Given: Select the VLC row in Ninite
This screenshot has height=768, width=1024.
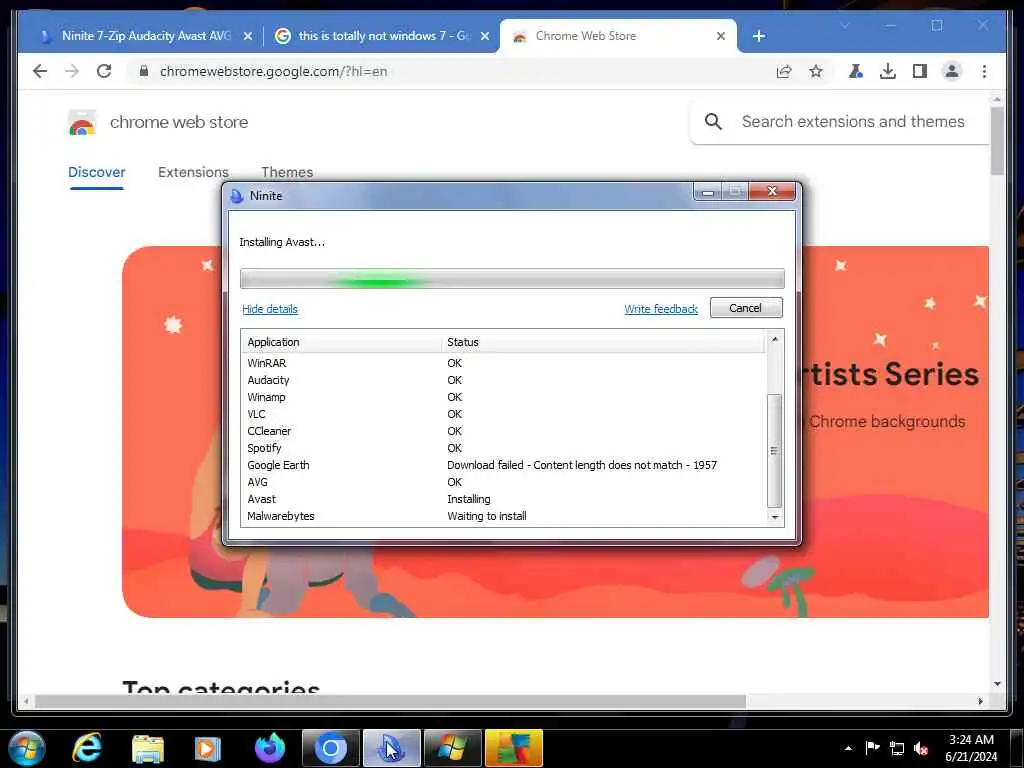Looking at the screenshot, I should point(504,414).
